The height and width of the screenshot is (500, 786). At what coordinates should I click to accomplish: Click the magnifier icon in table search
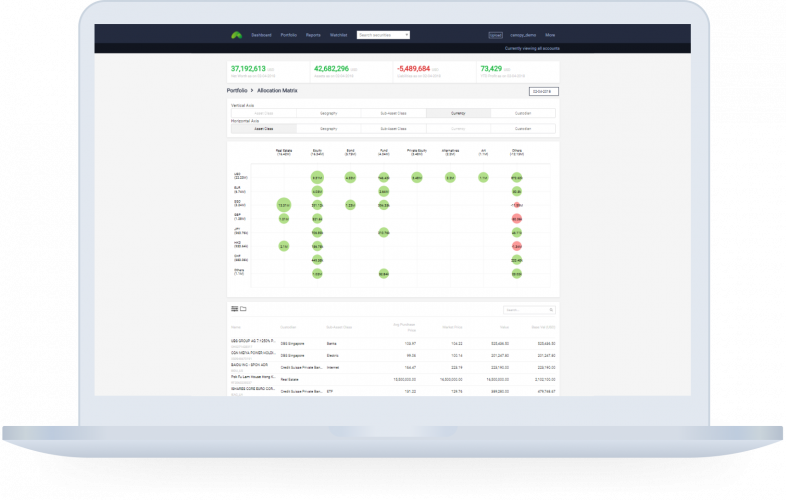click(551, 310)
